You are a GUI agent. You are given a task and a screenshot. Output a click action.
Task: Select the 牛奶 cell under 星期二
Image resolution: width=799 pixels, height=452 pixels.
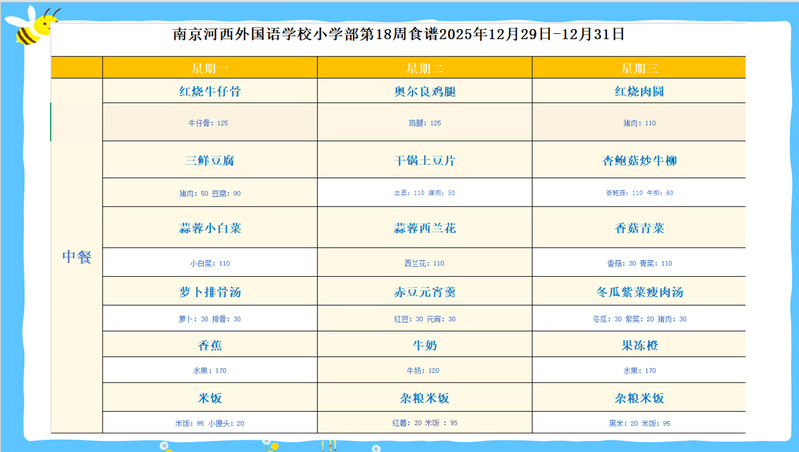tap(425, 345)
